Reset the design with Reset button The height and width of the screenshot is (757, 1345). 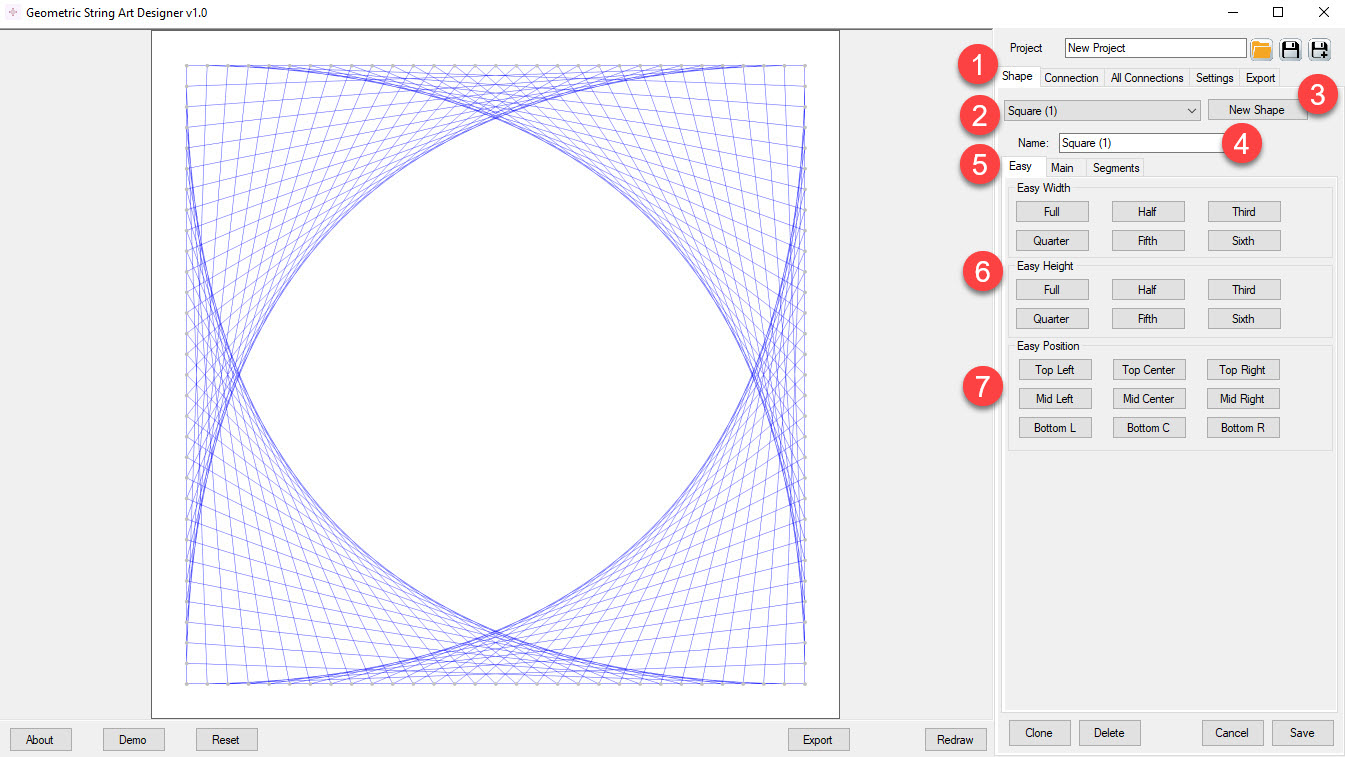[226, 740]
